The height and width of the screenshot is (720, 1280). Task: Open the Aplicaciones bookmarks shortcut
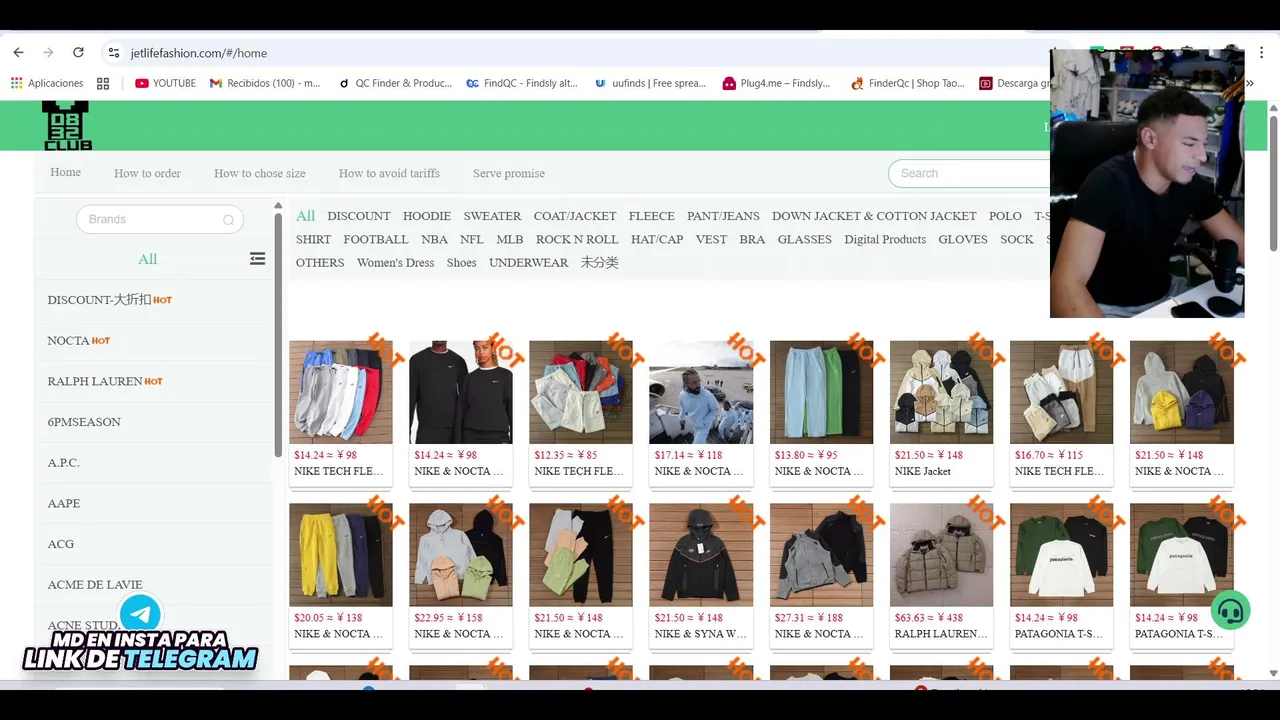pos(47,83)
